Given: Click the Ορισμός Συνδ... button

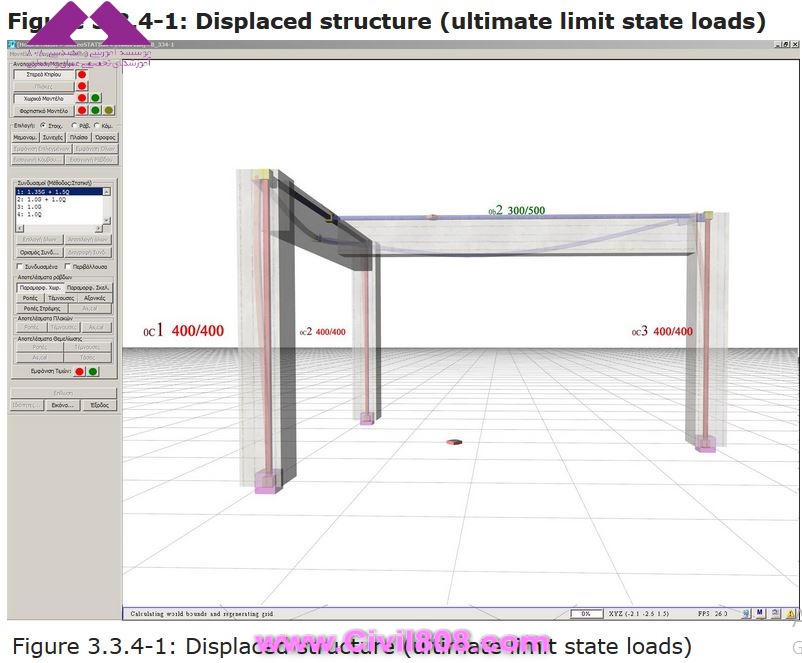Looking at the screenshot, I should click(40, 252).
